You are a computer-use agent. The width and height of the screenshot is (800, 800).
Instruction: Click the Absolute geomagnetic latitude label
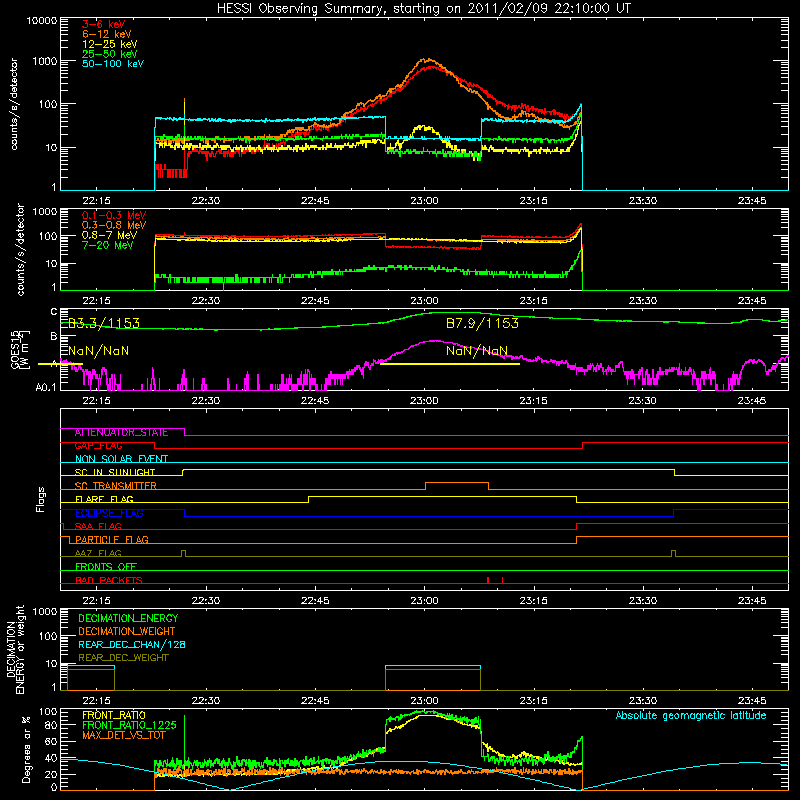pyautogui.click(x=691, y=716)
